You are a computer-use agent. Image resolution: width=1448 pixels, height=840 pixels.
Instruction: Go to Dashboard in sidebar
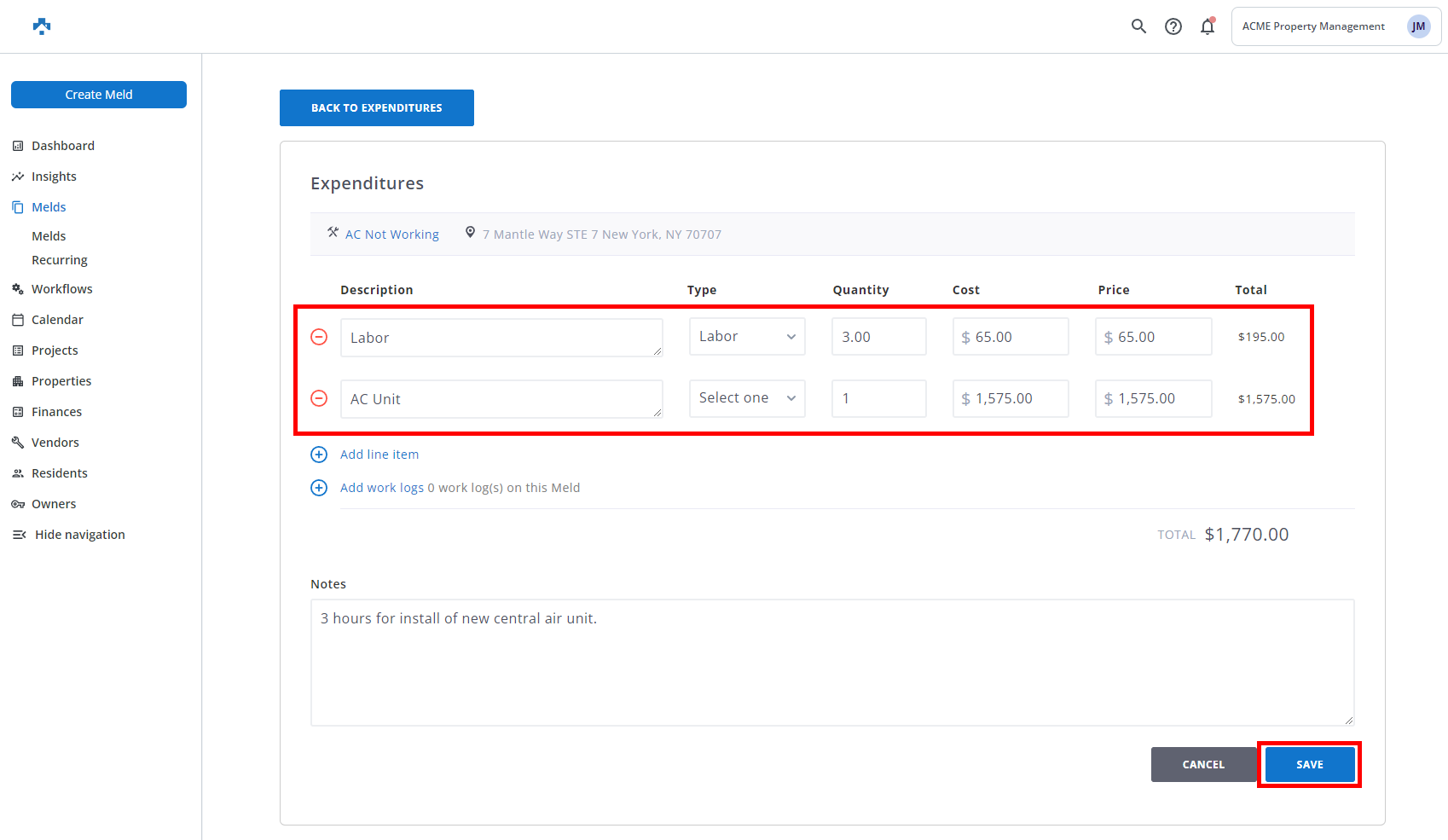coord(63,146)
